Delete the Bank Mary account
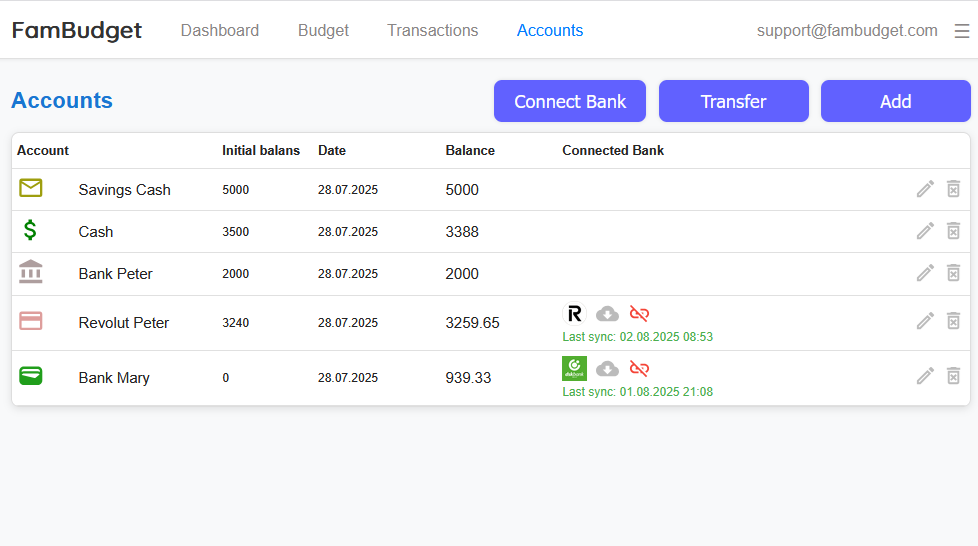 [953, 376]
